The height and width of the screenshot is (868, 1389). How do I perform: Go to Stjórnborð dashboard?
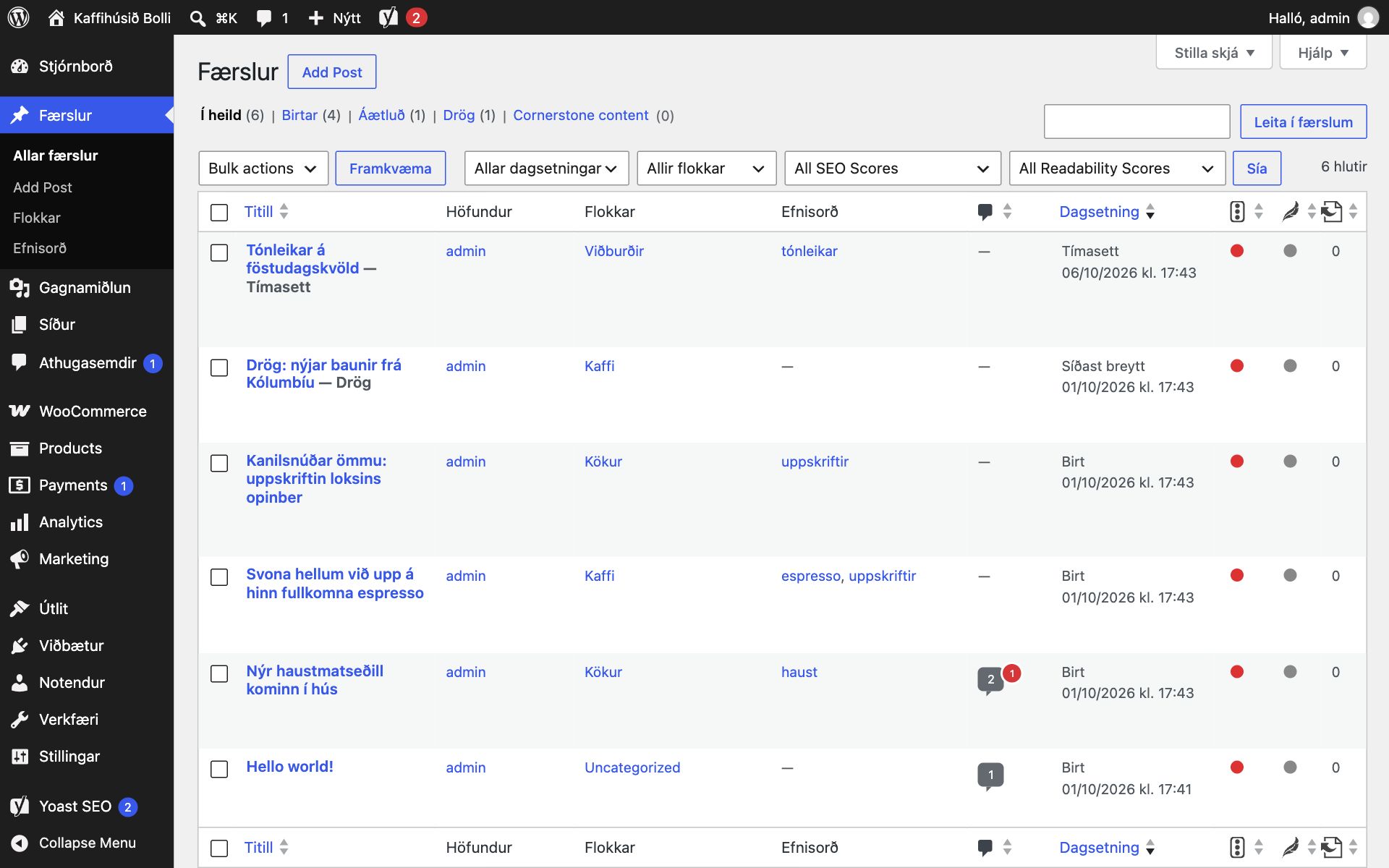tap(87, 67)
